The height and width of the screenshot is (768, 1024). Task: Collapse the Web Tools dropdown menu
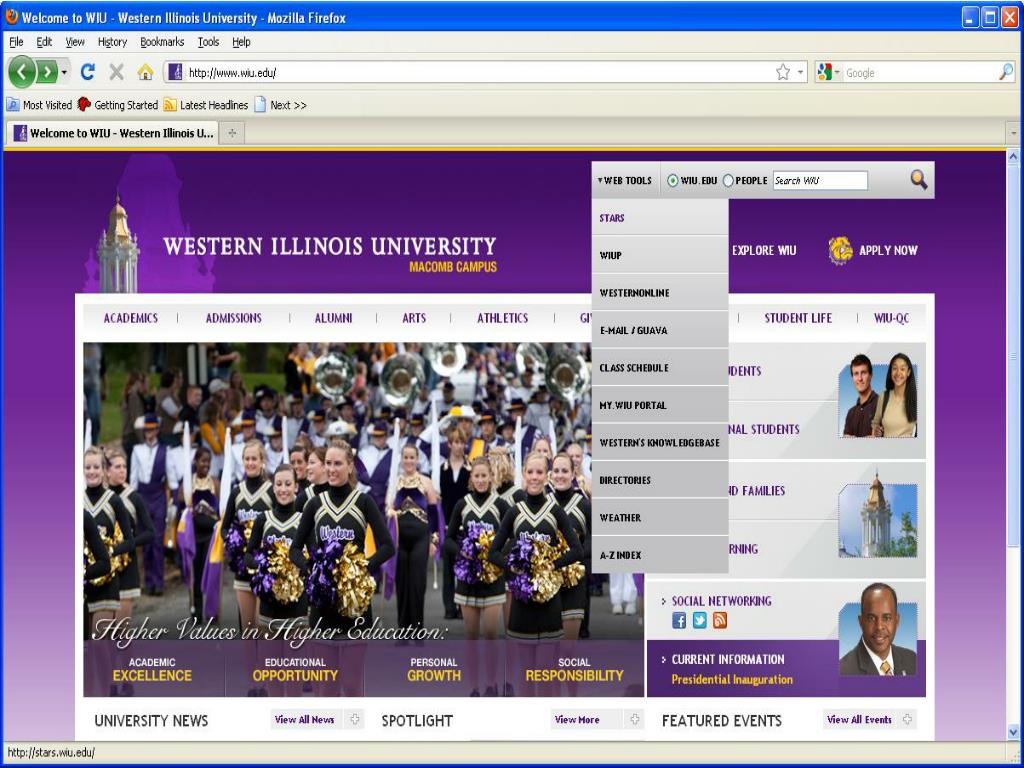(x=624, y=180)
